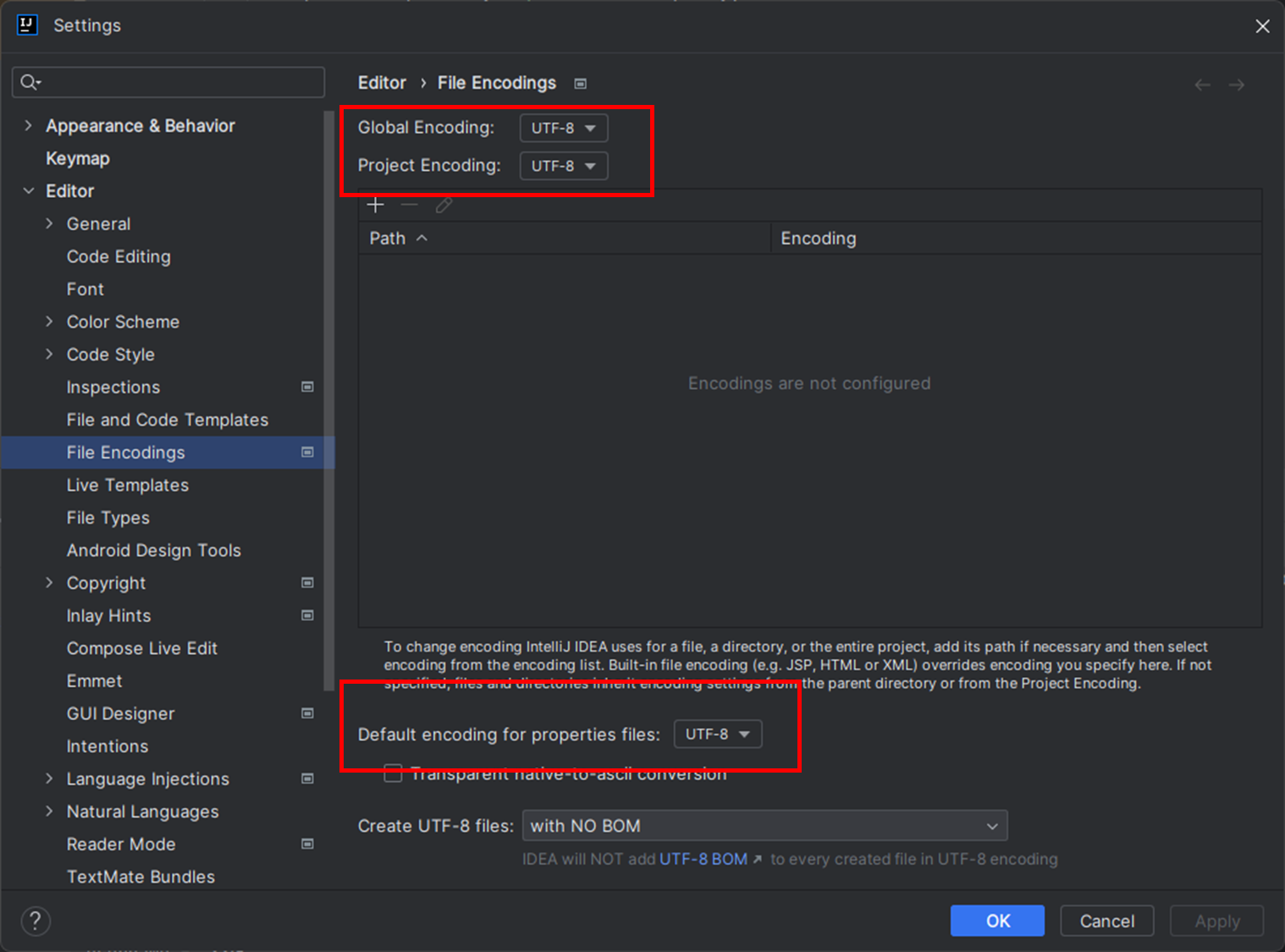This screenshot has height=952, width=1285.
Task: Click project icon on Copyright row
Action: point(307,582)
